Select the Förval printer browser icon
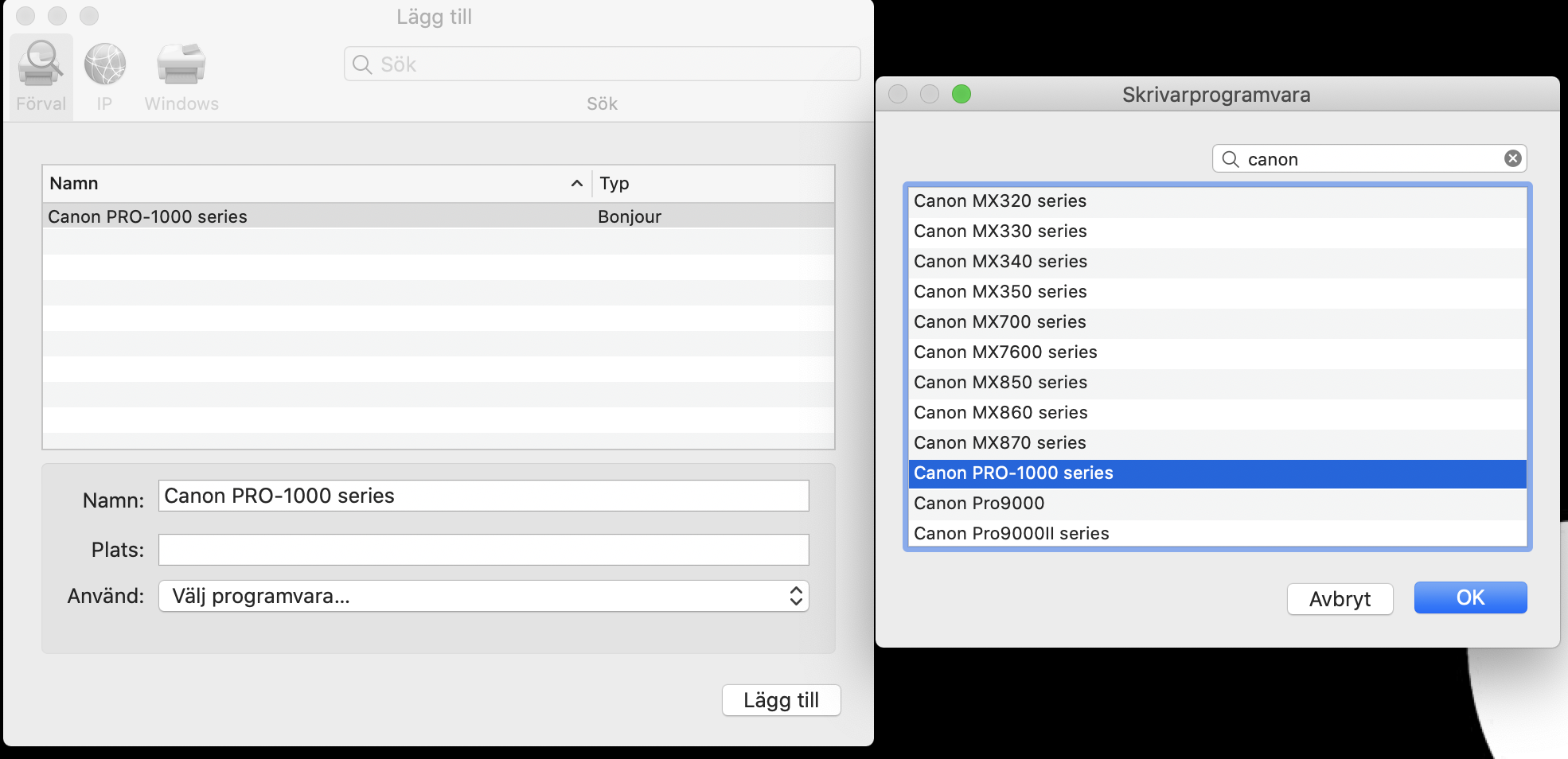The height and width of the screenshot is (759, 1568). [x=41, y=65]
